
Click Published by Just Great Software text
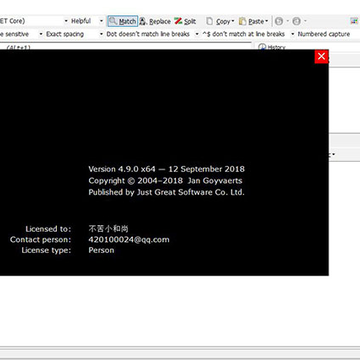[x=166, y=192]
